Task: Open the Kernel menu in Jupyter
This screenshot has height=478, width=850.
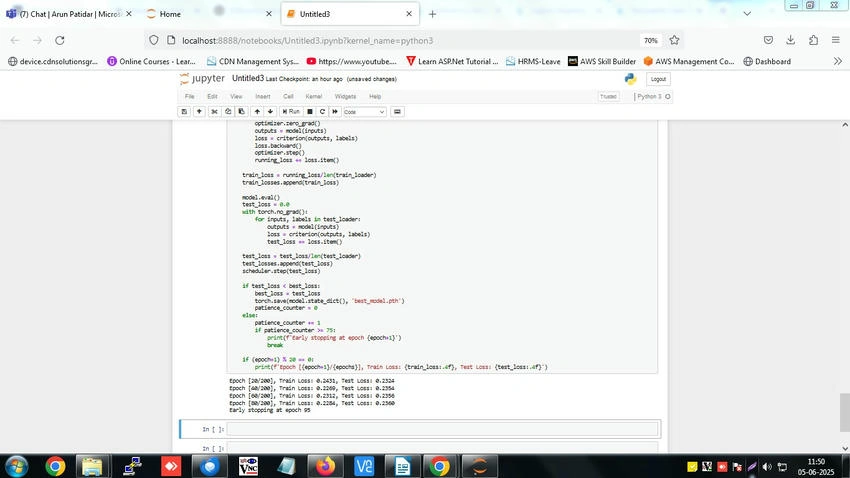Action: [314, 96]
